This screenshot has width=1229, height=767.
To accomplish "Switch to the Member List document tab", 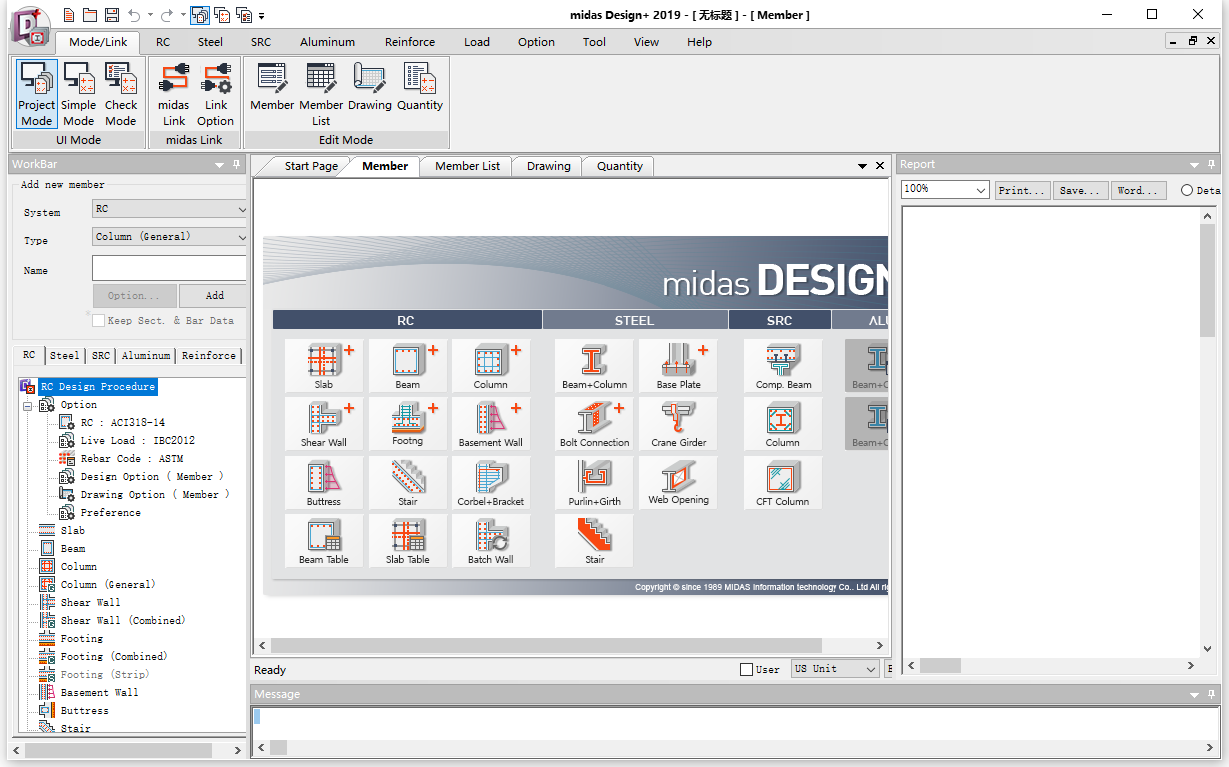I will pyautogui.click(x=467, y=166).
